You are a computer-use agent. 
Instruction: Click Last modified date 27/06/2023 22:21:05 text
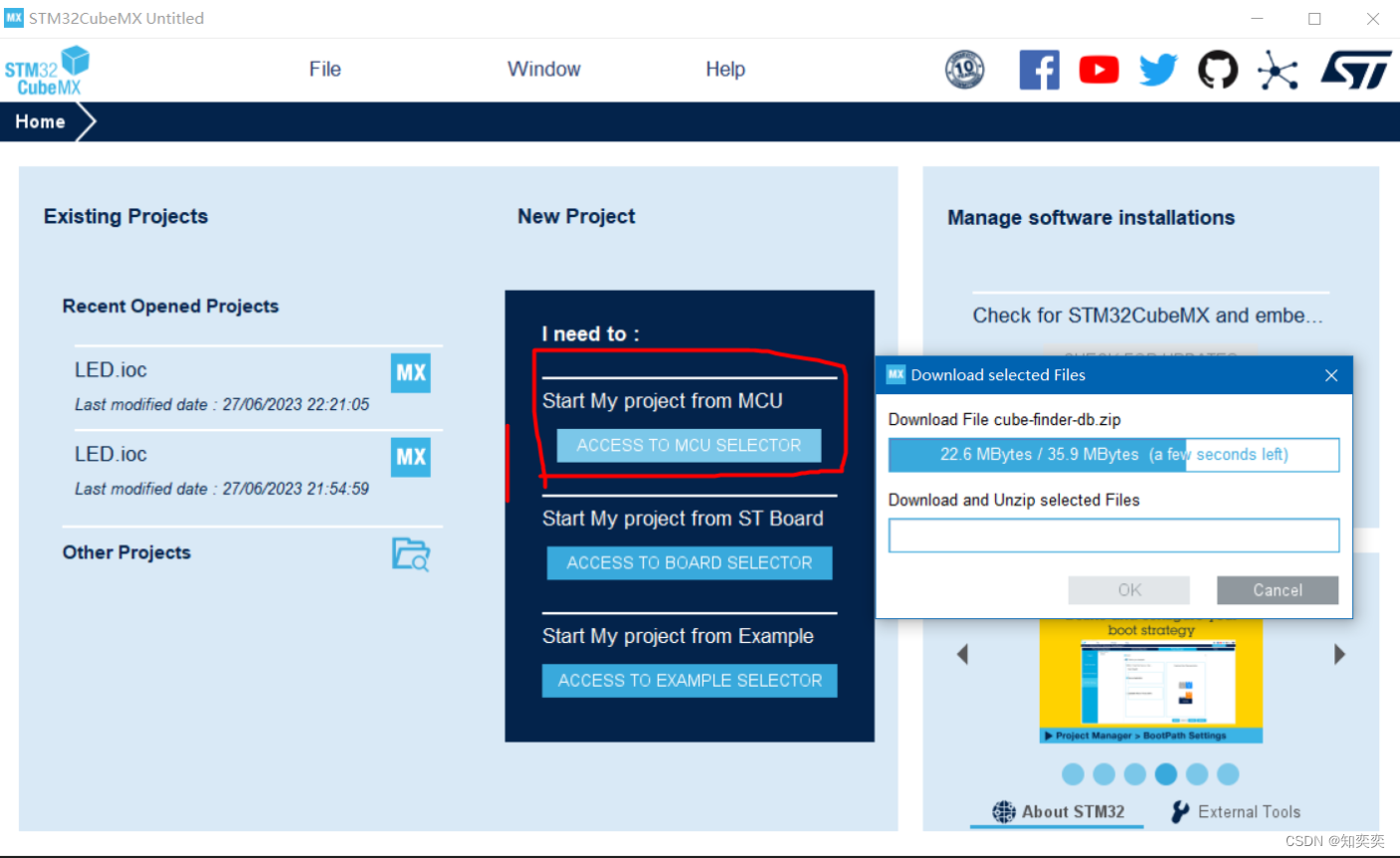[x=222, y=405]
